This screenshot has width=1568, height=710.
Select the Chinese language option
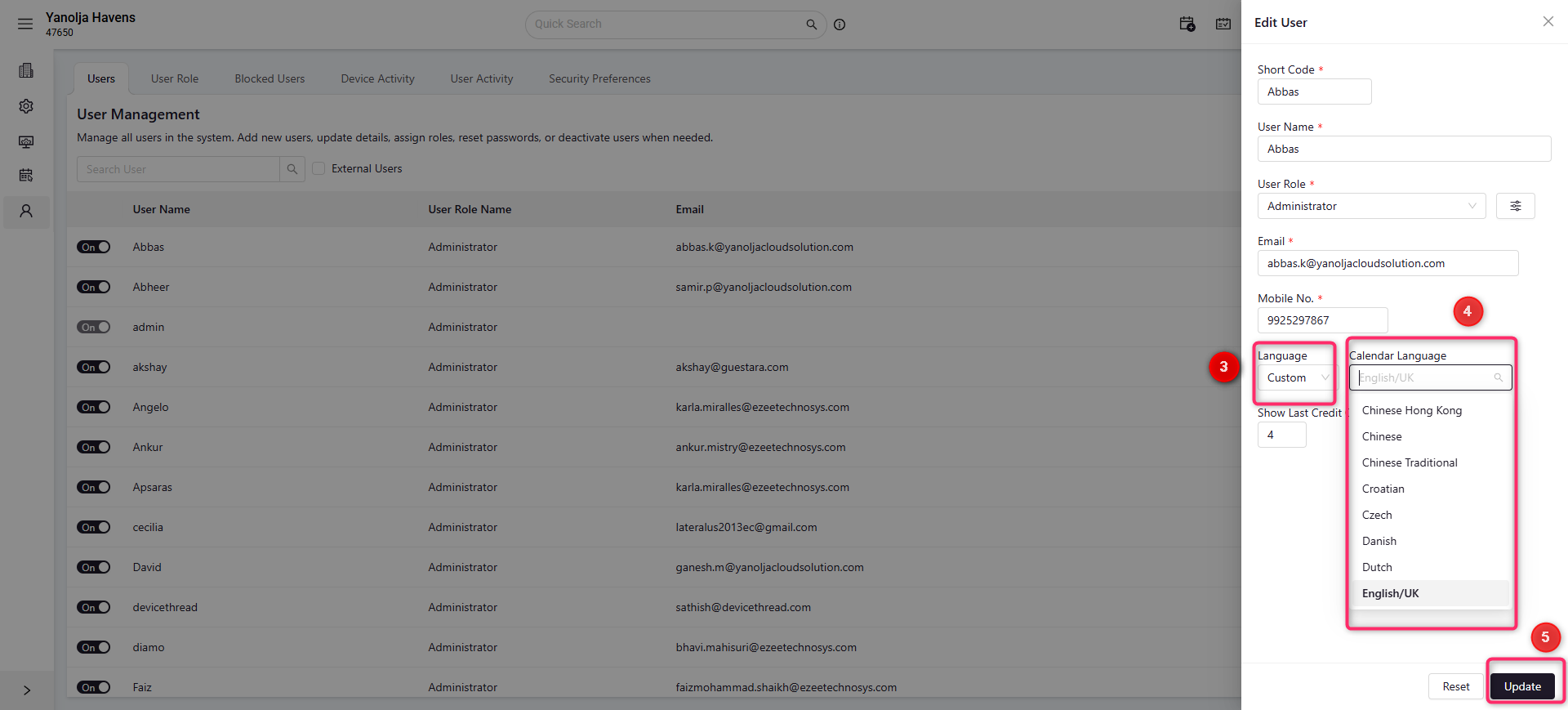point(1429,436)
